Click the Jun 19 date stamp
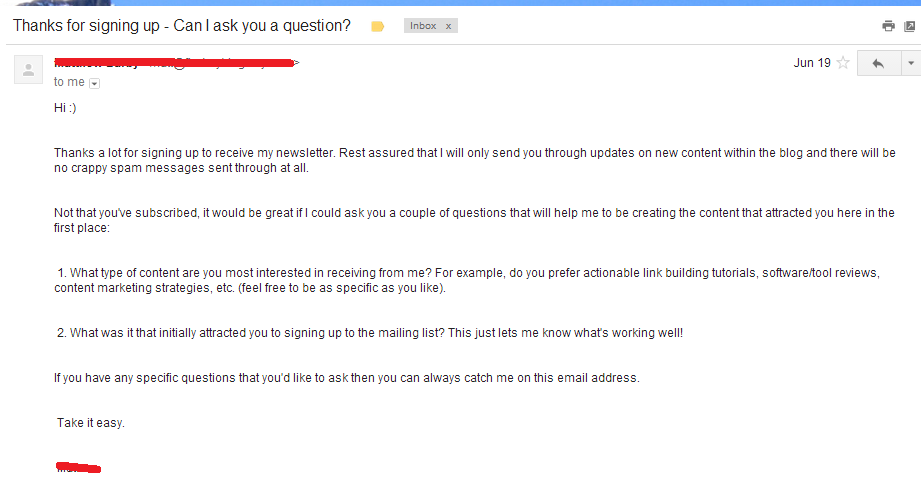The image size is (921, 491). (812, 63)
